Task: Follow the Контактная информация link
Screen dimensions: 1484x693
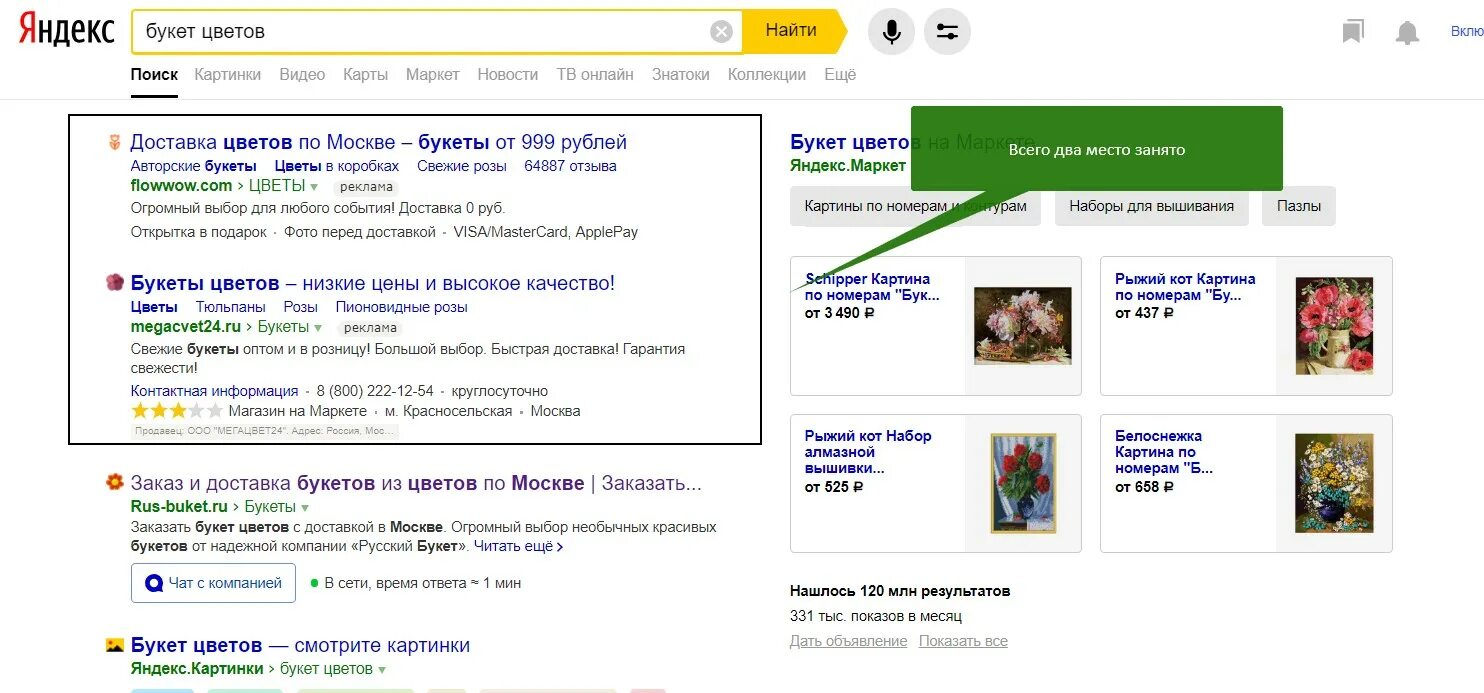Action: [x=216, y=390]
